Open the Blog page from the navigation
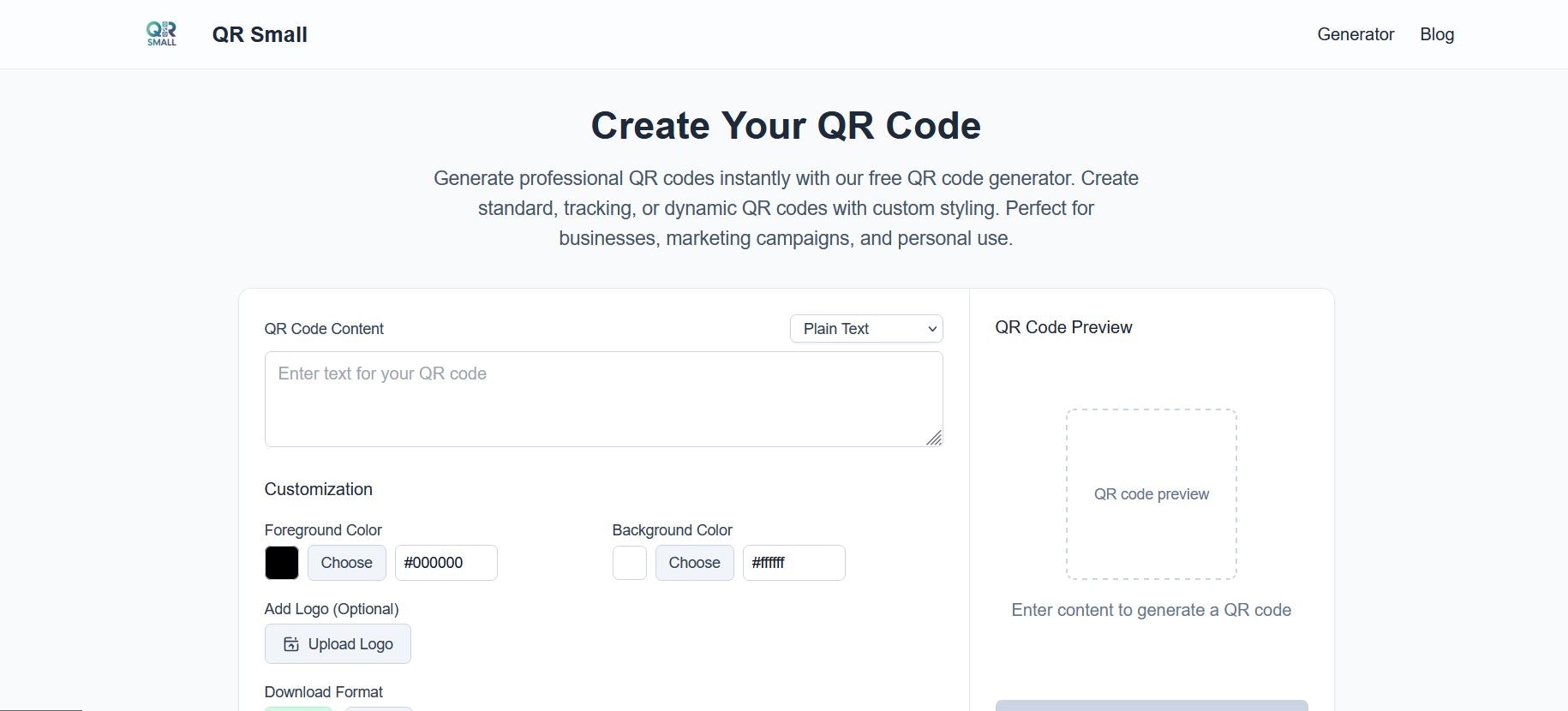Viewport: 1568px width, 711px height. tap(1437, 34)
